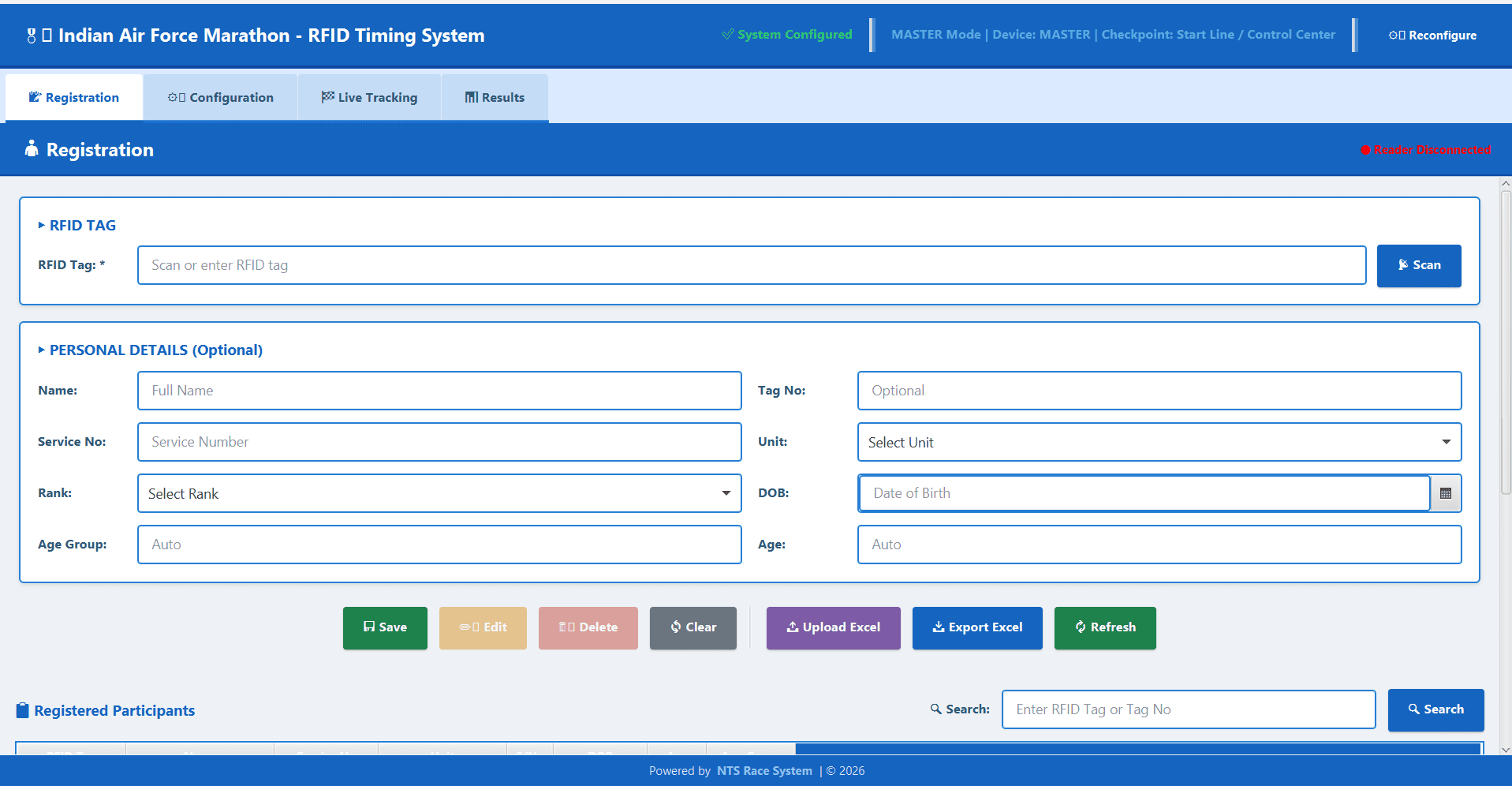Click the Reconfigure button
The height and width of the screenshot is (786, 1512).
[x=1432, y=35]
